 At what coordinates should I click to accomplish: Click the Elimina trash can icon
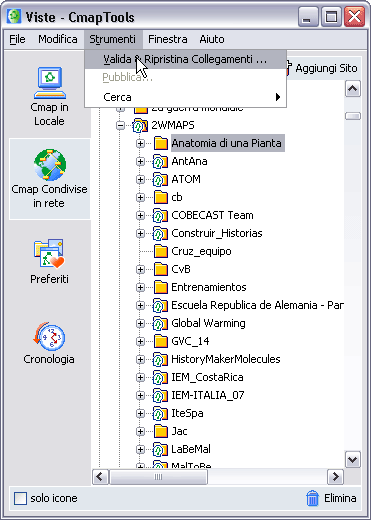[313, 498]
